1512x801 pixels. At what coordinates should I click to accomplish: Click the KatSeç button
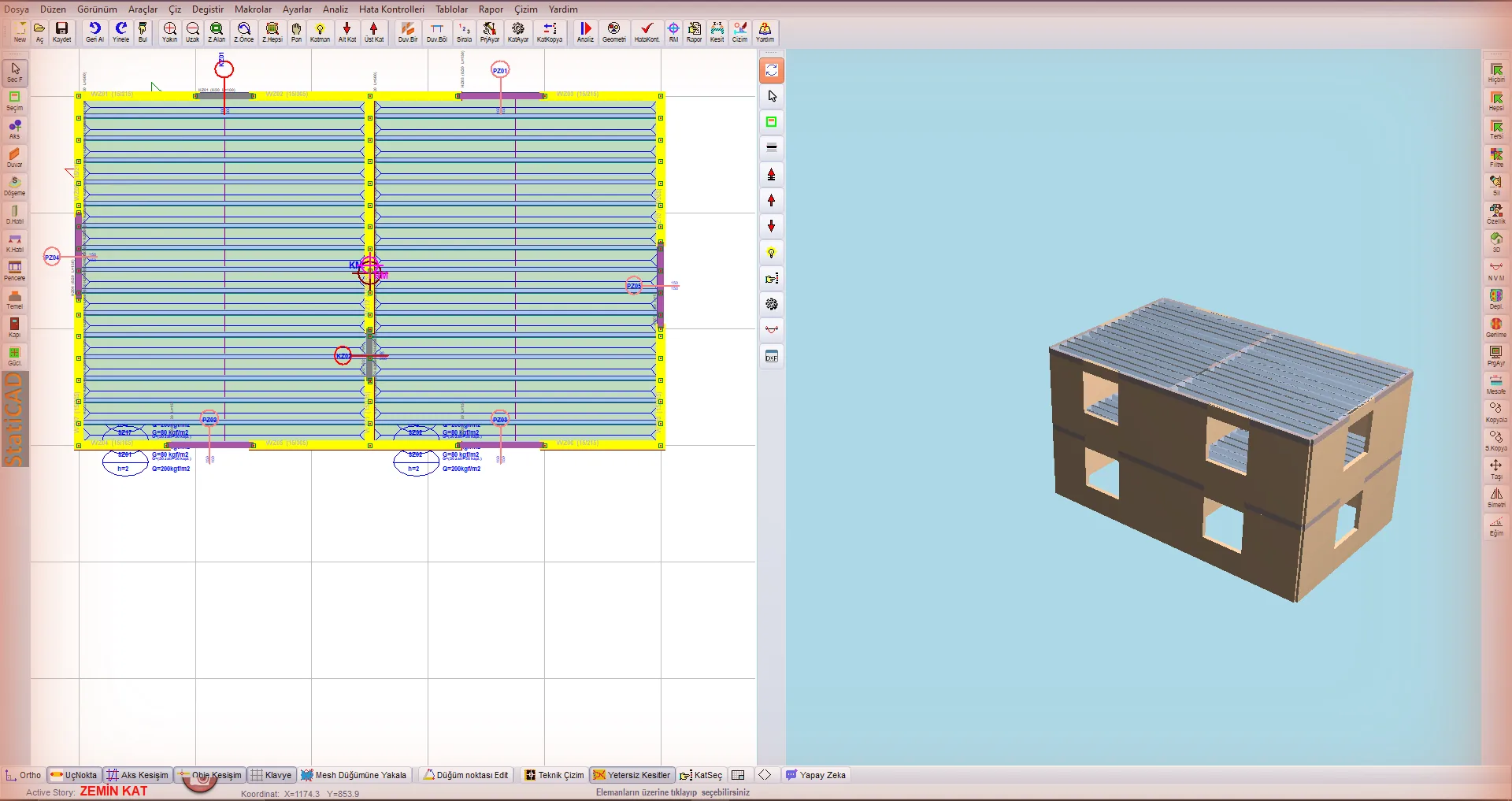(x=701, y=775)
